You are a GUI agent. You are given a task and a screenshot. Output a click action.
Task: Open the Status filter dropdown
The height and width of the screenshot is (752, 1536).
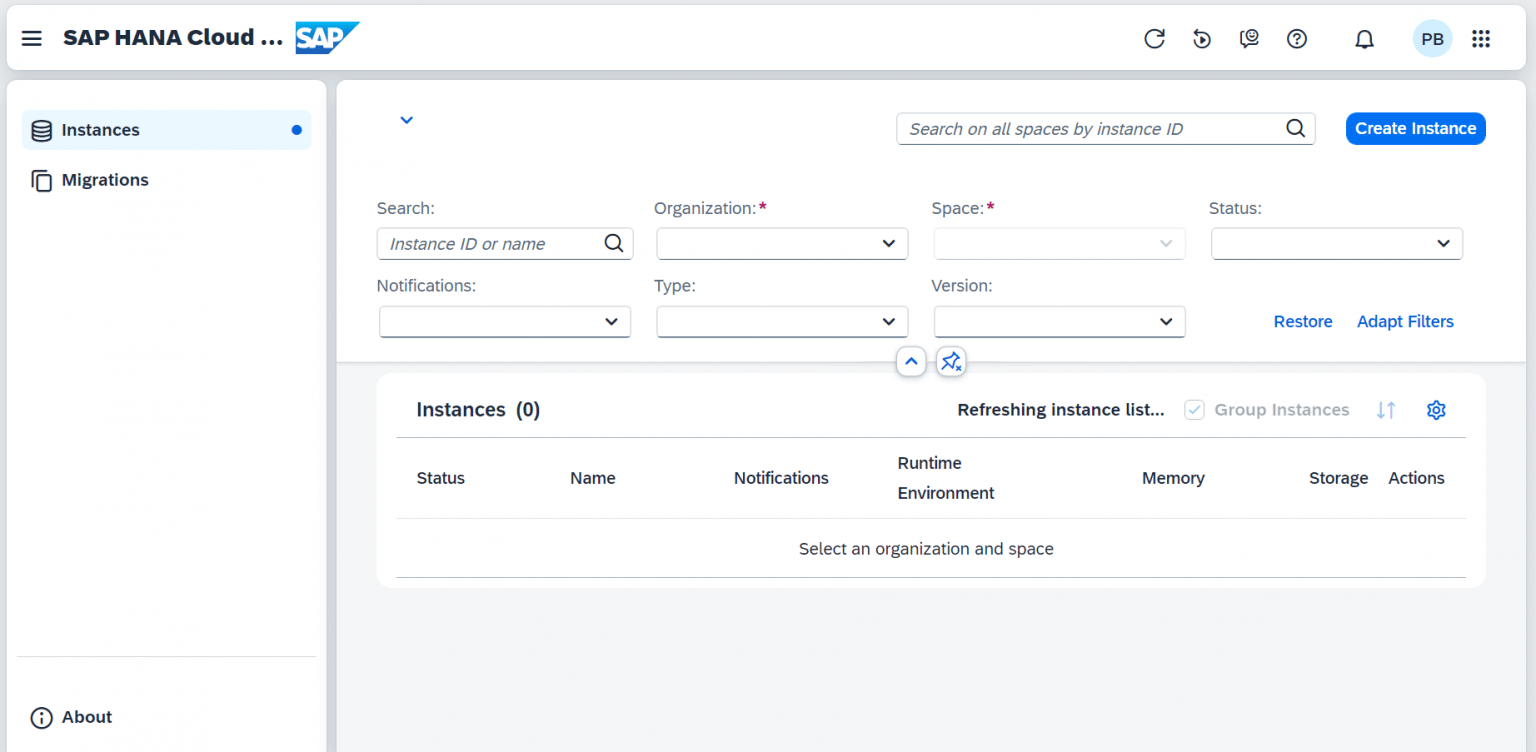pyautogui.click(x=1337, y=243)
